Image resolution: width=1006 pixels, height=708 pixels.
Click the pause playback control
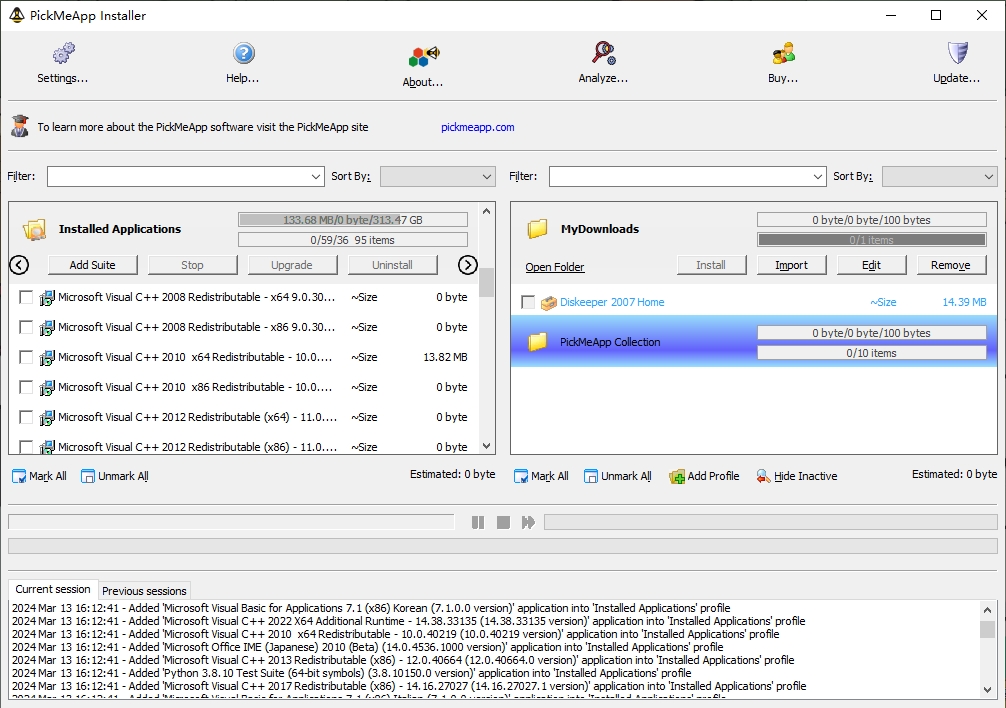478,522
